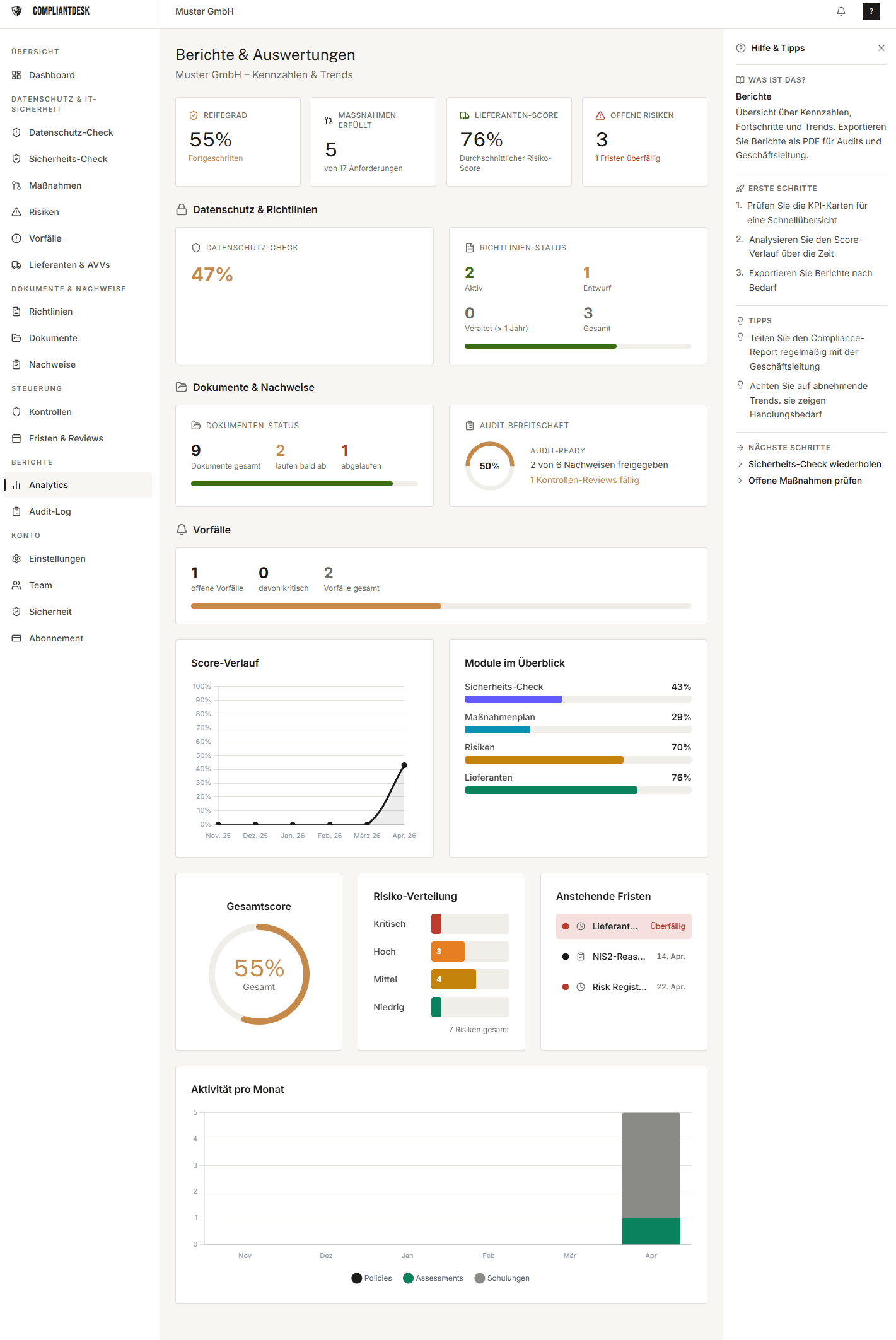
Task: Close the Hilfe & Tipps panel
Action: pos(881,48)
